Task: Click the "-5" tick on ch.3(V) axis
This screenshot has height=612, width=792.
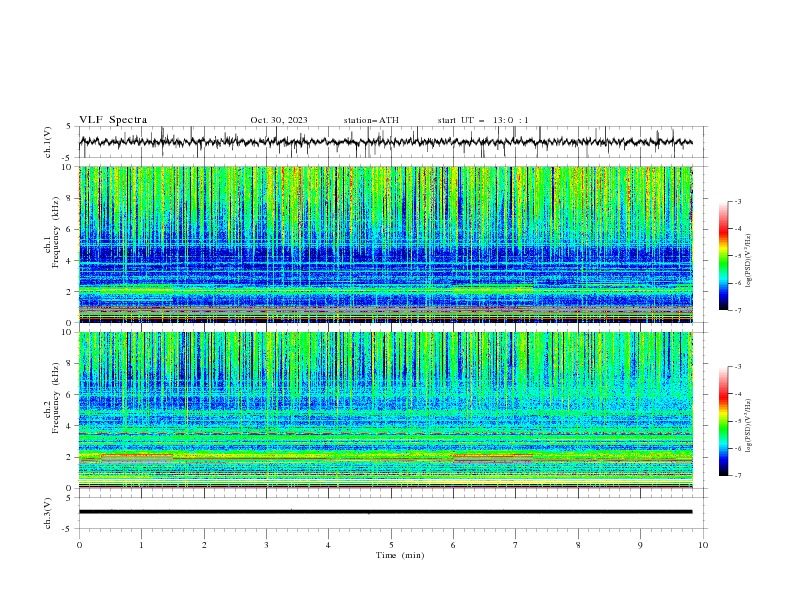Action: coord(68,529)
